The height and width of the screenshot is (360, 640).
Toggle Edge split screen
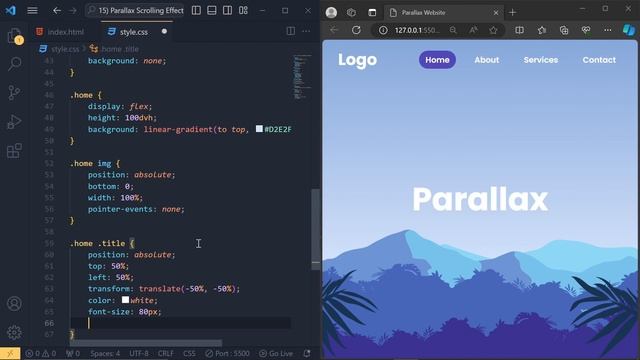tap(520, 30)
